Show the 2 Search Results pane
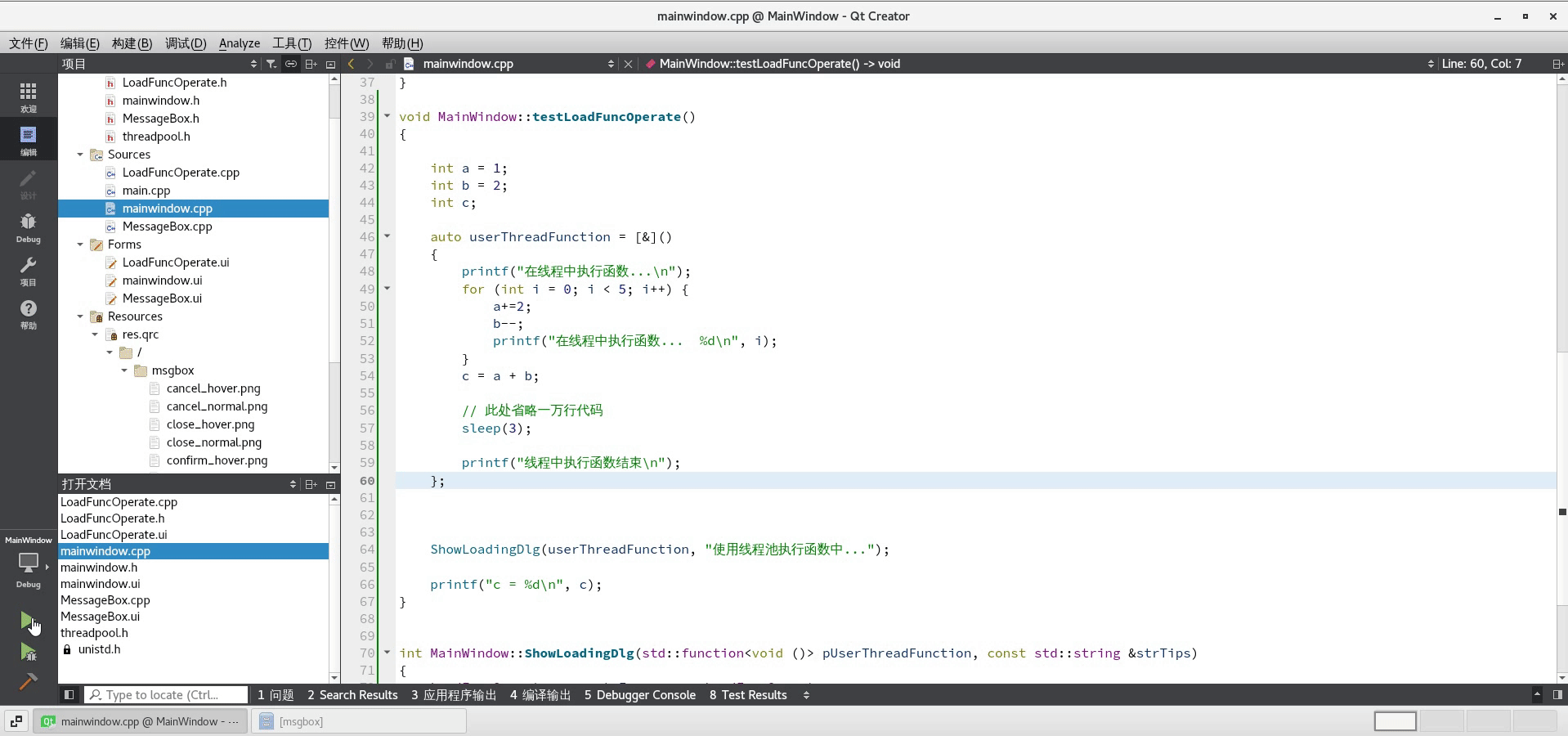 (x=352, y=695)
